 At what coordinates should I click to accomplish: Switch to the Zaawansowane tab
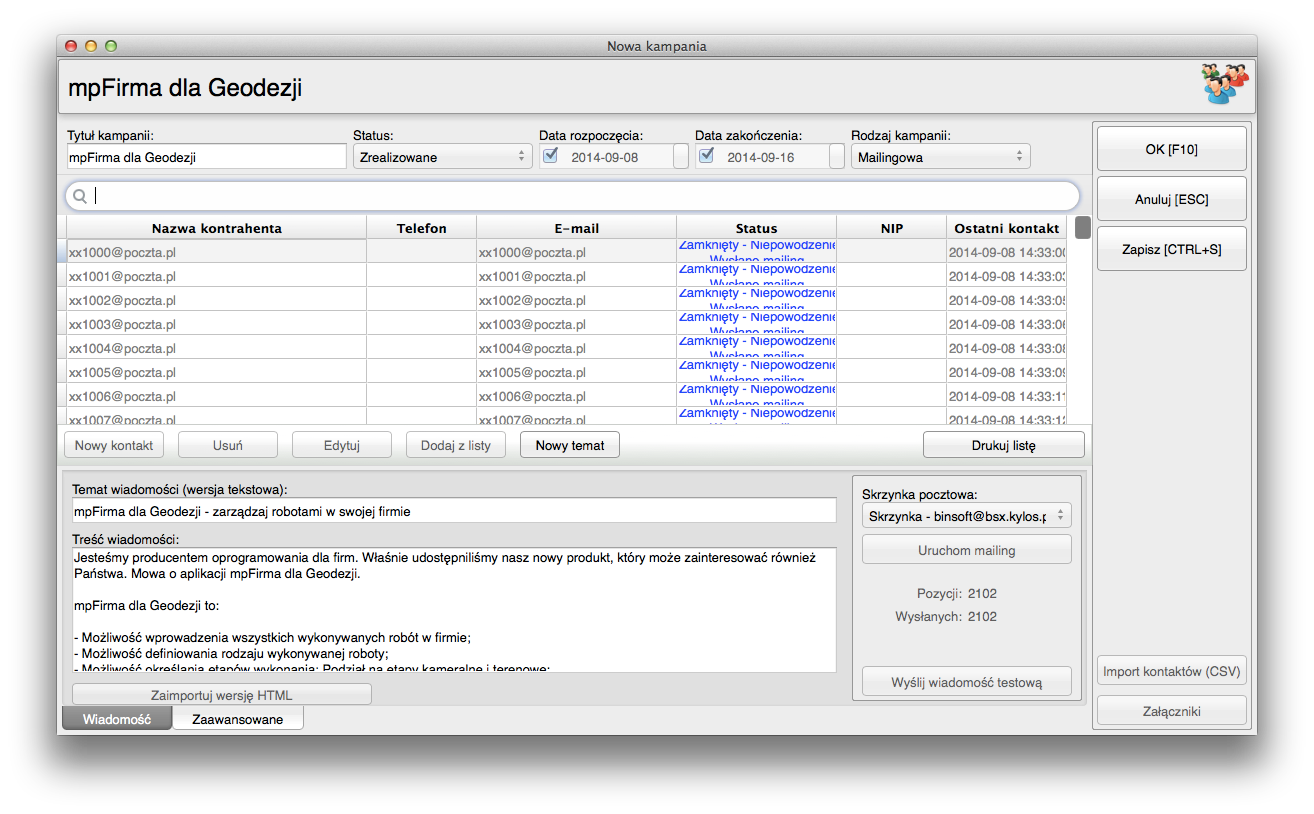pyautogui.click(x=238, y=719)
